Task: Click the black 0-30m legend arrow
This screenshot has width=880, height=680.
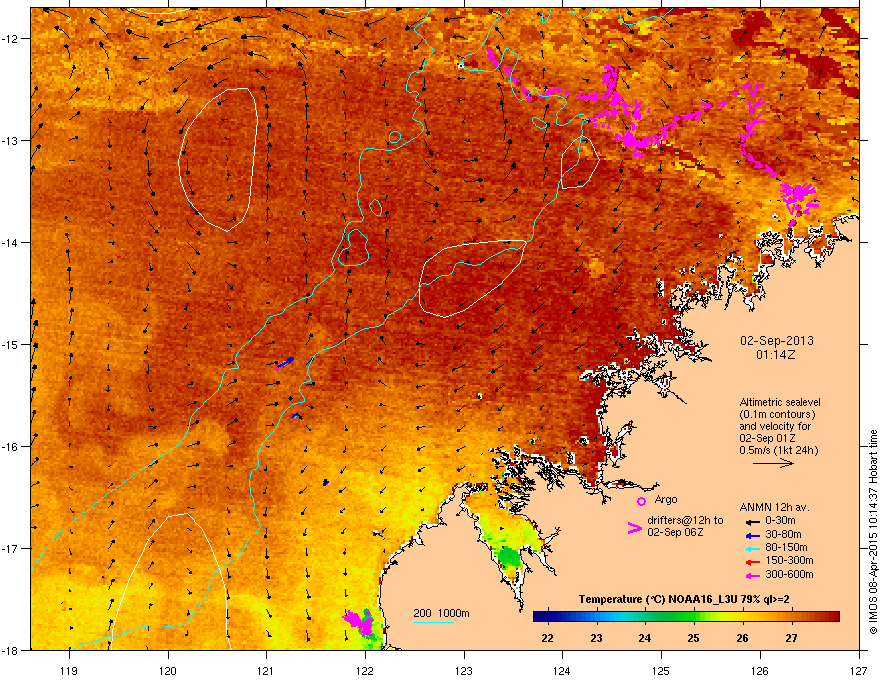Action: (x=752, y=522)
